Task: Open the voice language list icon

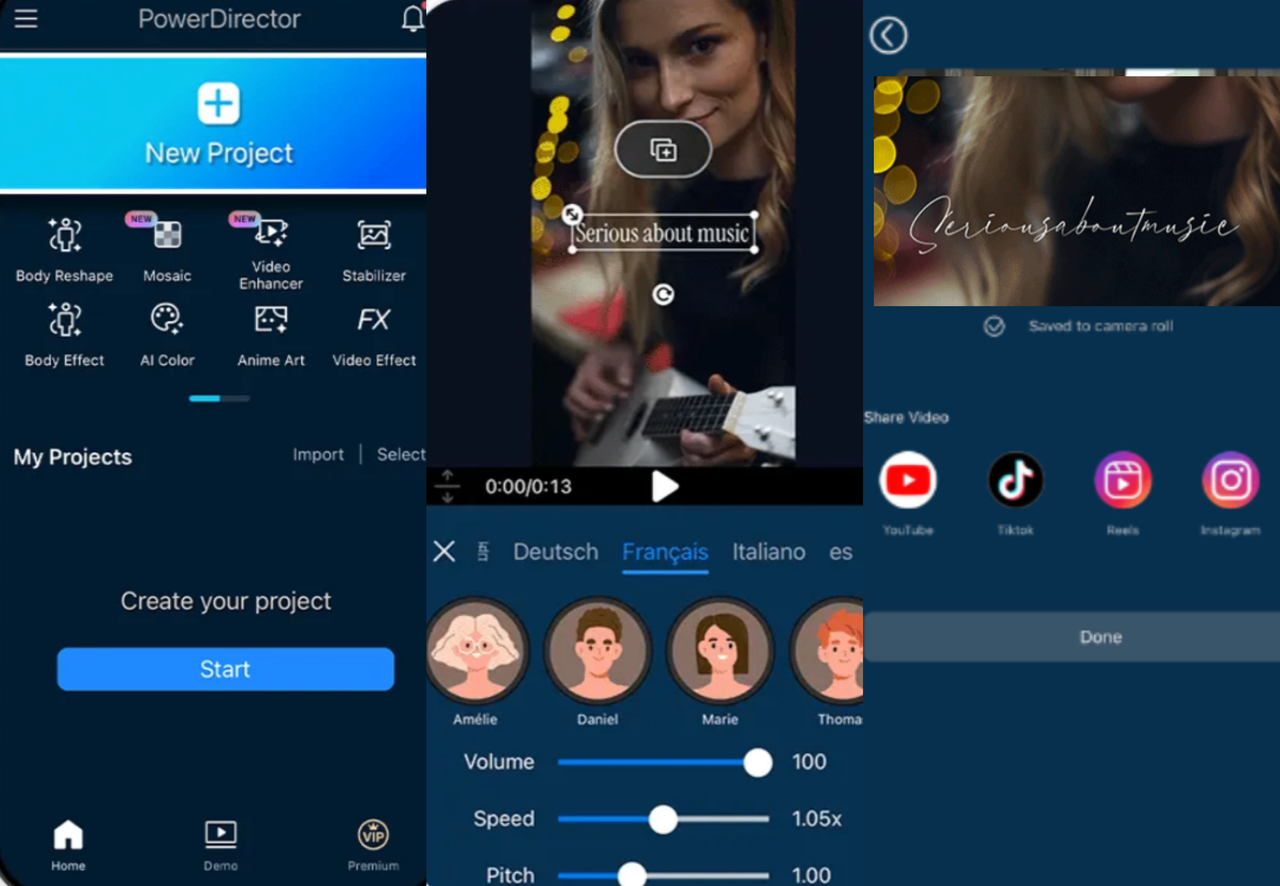Action: 482,551
